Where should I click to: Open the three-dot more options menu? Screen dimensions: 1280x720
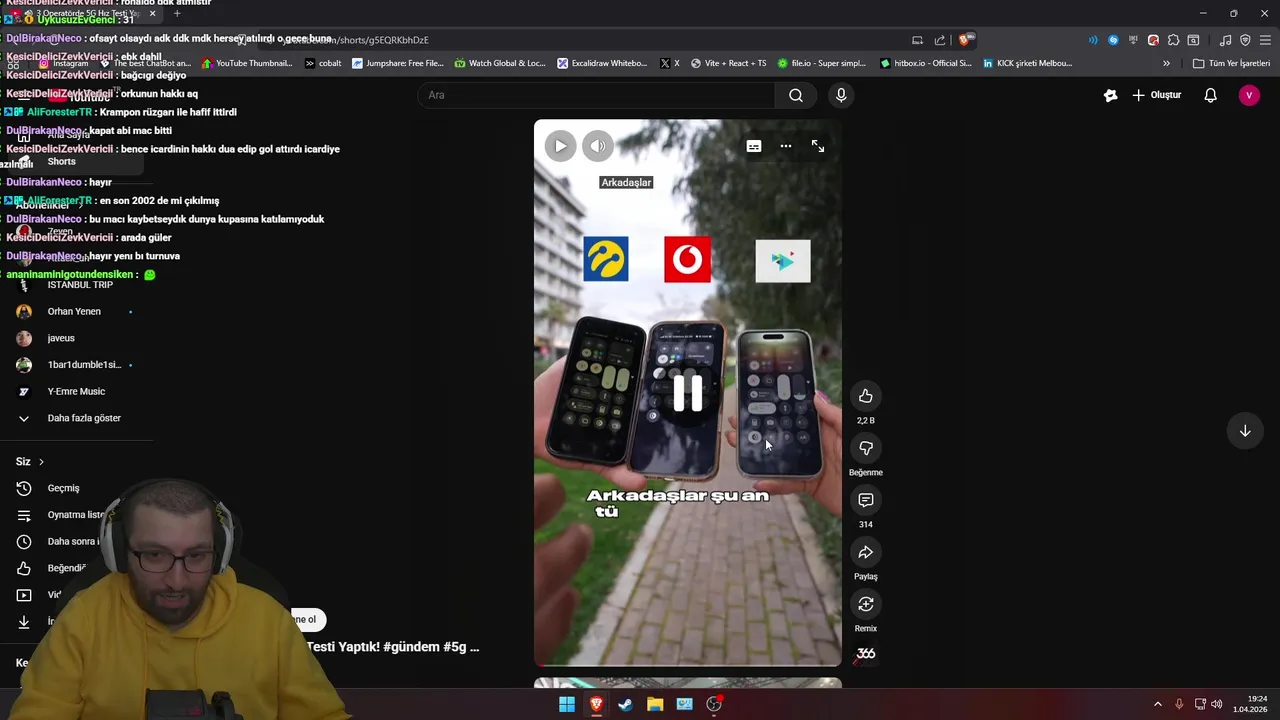[x=786, y=146]
